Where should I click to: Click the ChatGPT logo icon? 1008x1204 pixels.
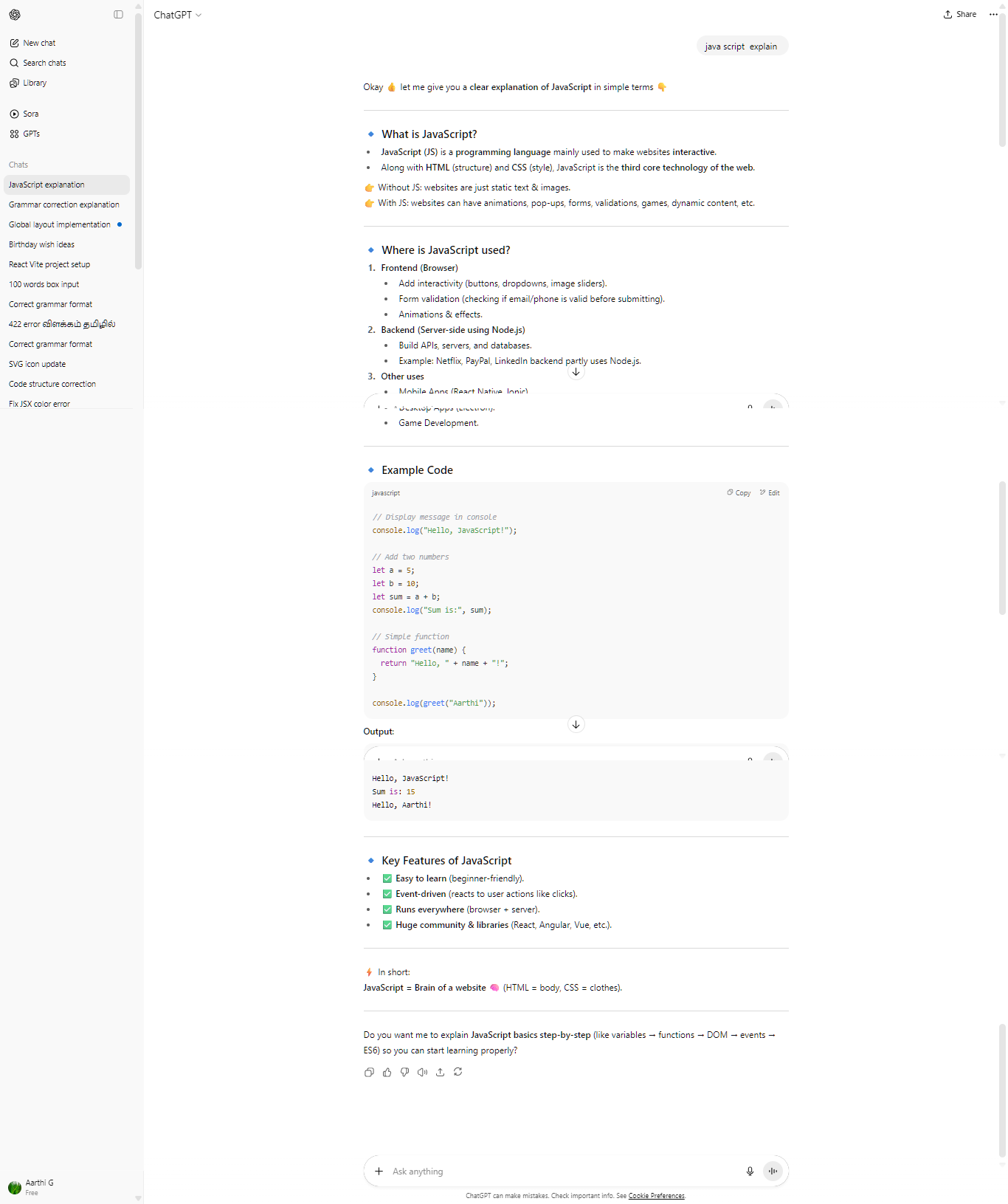pyautogui.click(x=15, y=15)
